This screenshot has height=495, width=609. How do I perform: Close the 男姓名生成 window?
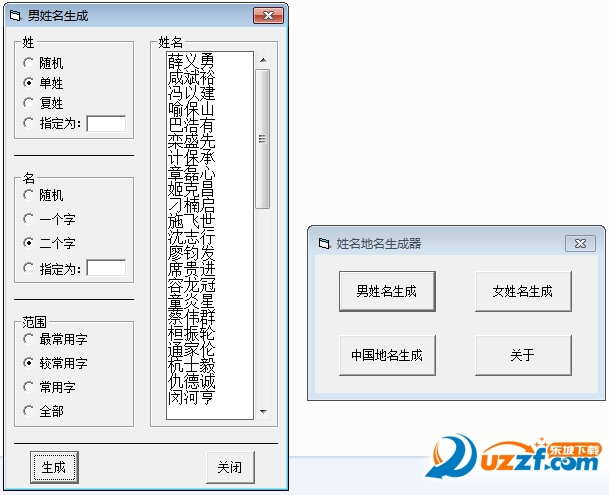pyautogui.click(x=268, y=16)
